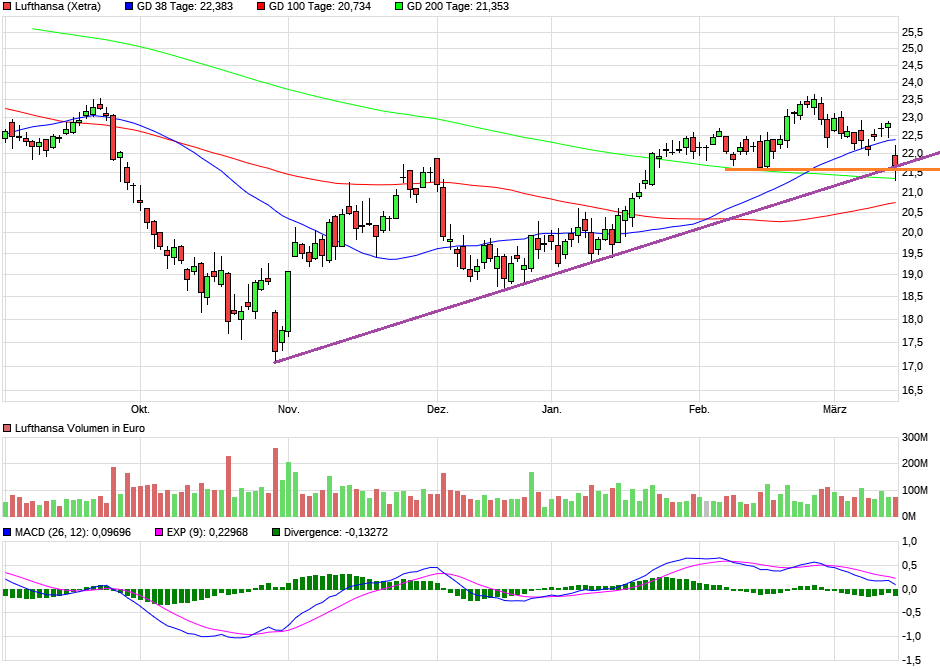Select the 'EXP (9): 0,22968' label
This screenshot has width=940, height=670.
(x=207, y=532)
